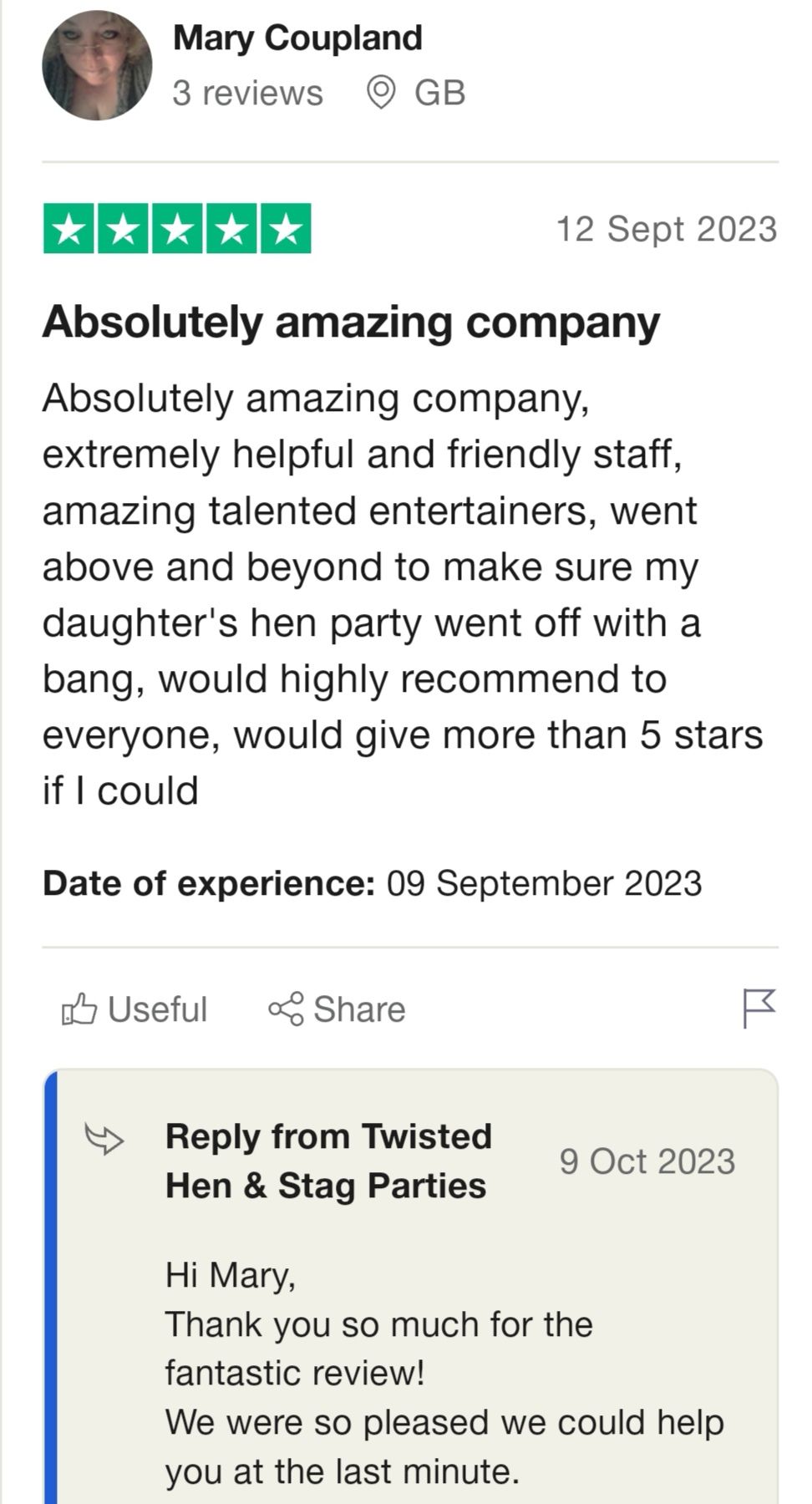Click 'Reply from Twisted Hen & Stag Parties' heading
This screenshot has height=1504, width=812.
tap(328, 1161)
